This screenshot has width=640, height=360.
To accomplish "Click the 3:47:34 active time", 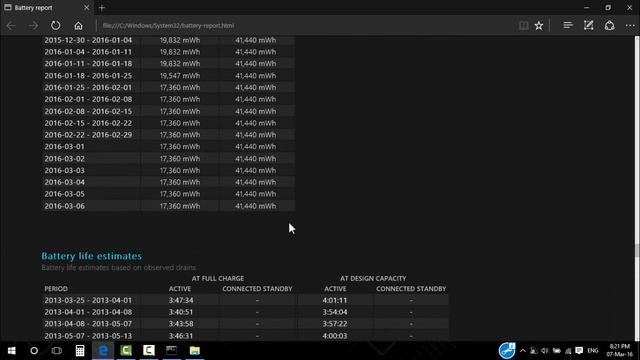I will point(181,300).
